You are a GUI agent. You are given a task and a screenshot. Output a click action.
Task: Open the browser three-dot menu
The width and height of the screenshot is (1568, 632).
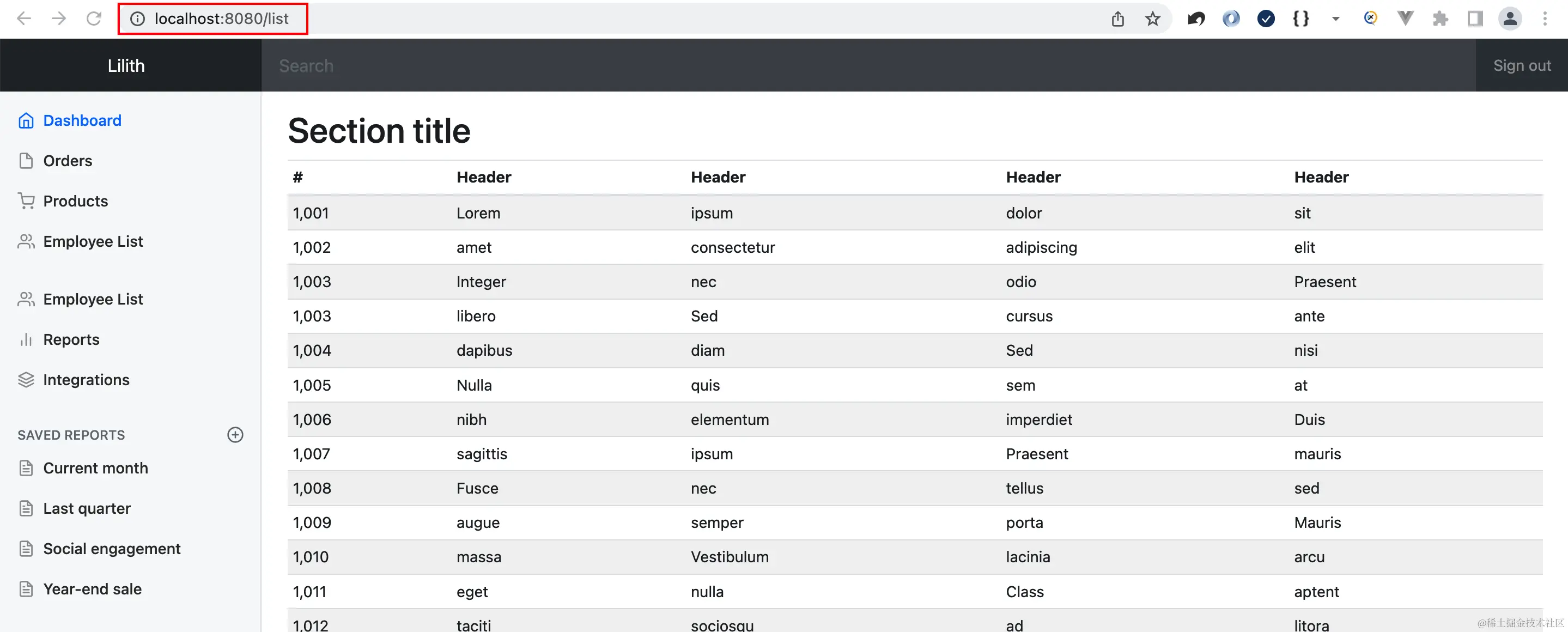pos(1545,19)
